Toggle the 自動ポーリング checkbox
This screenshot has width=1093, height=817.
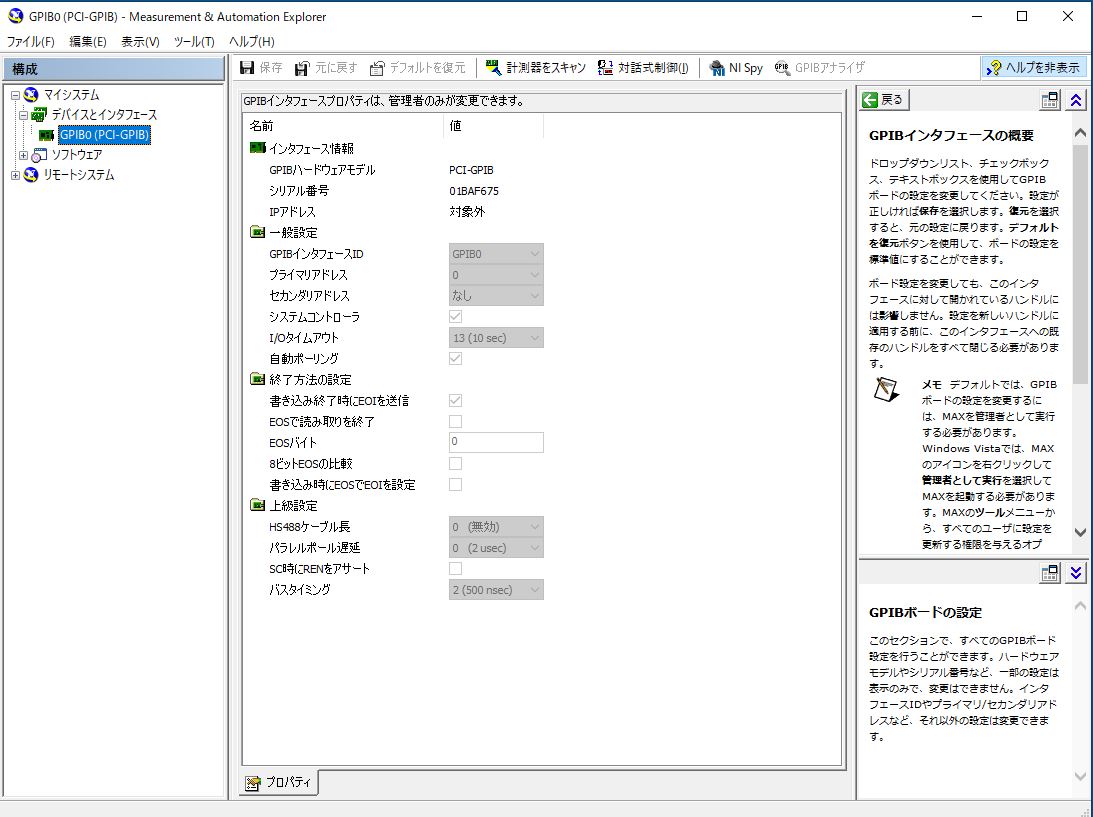pyautogui.click(x=455, y=358)
